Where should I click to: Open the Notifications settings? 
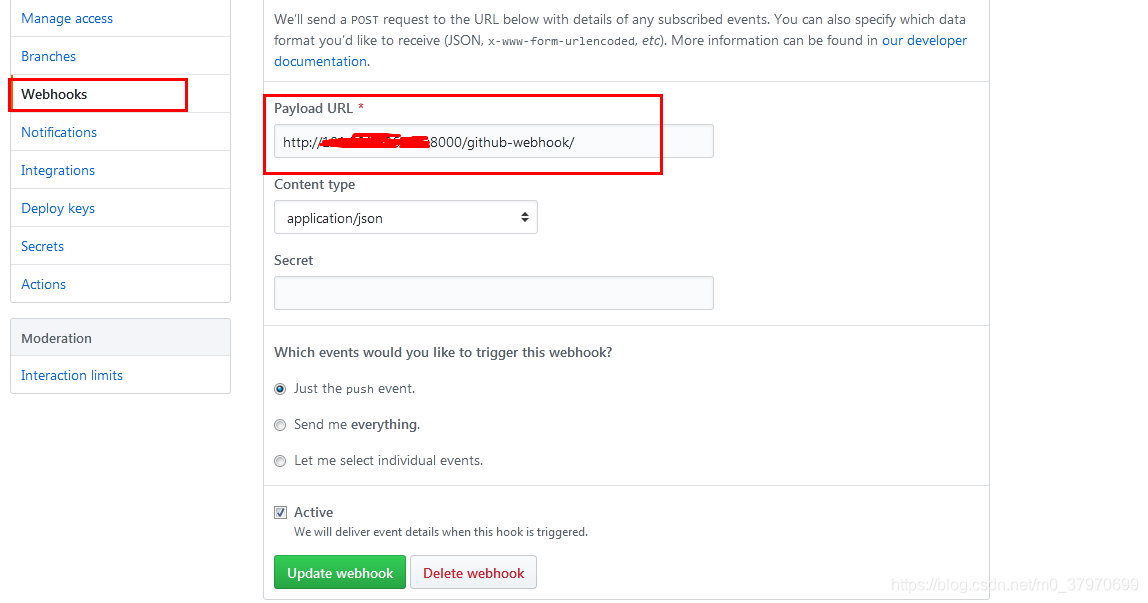pos(58,132)
